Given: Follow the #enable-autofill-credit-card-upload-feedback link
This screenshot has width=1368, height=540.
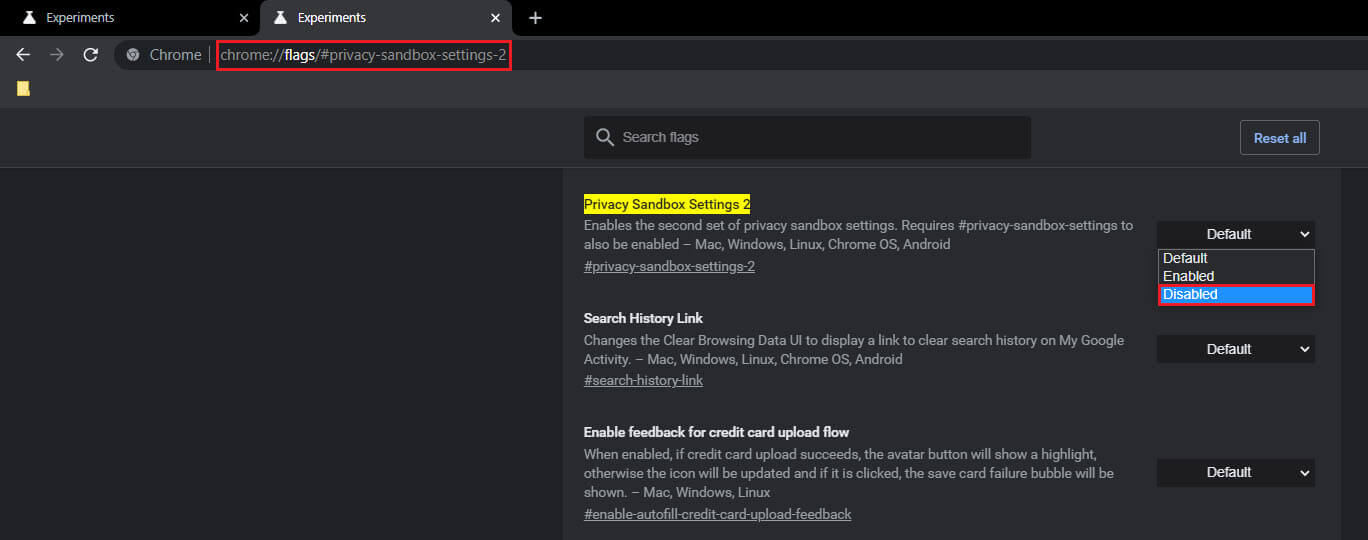Looking at the screenshot, I should [x=717, y=514].
